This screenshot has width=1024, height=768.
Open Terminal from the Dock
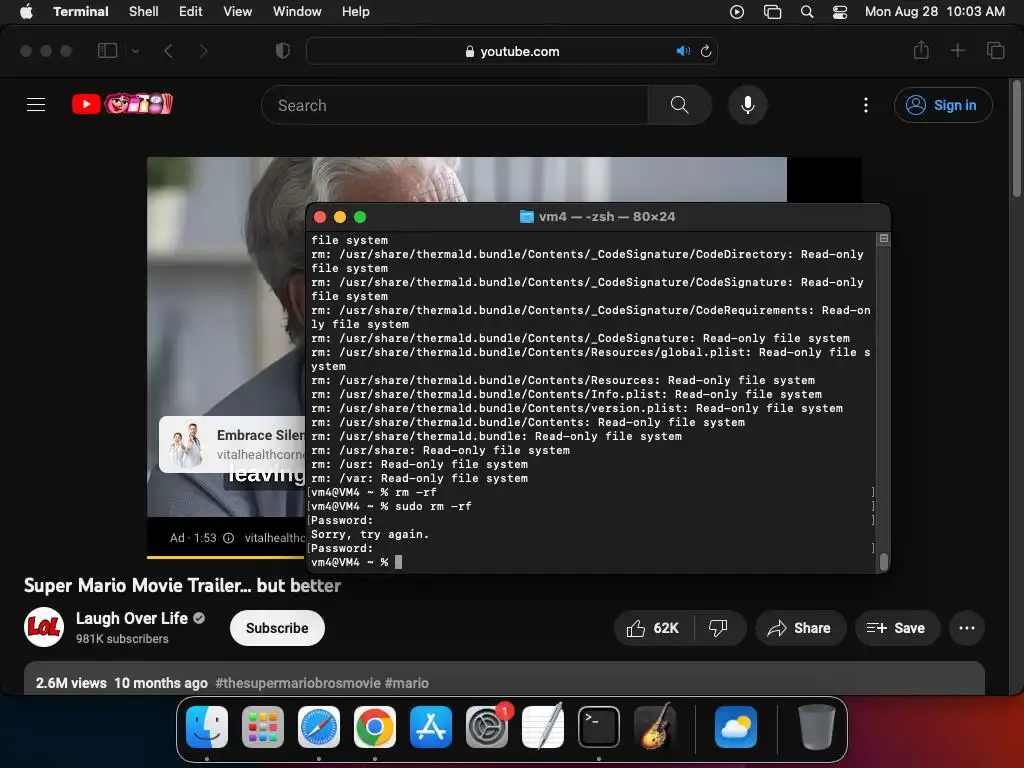point(599,727)
